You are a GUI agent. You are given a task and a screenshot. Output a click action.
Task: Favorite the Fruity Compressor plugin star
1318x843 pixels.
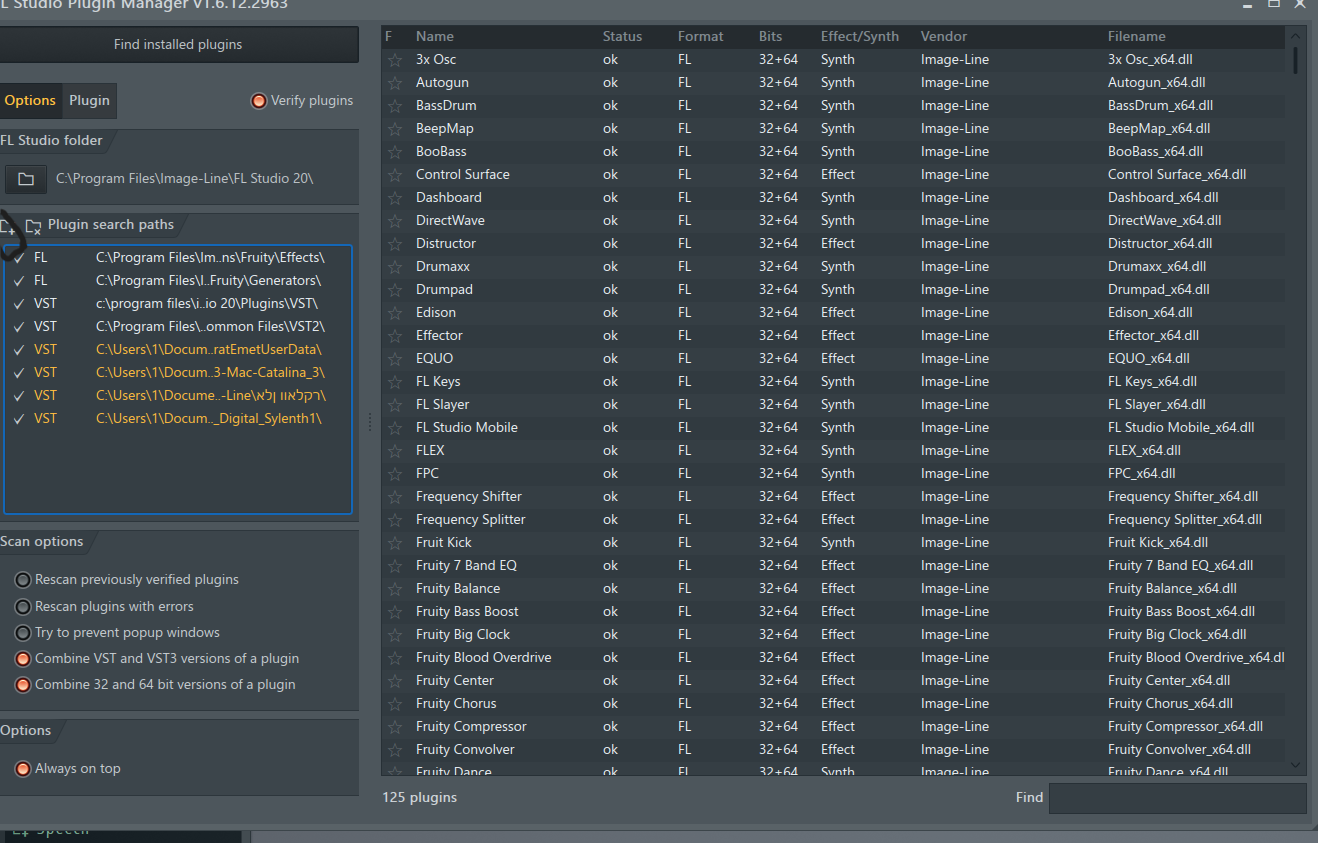coord(395,727)
